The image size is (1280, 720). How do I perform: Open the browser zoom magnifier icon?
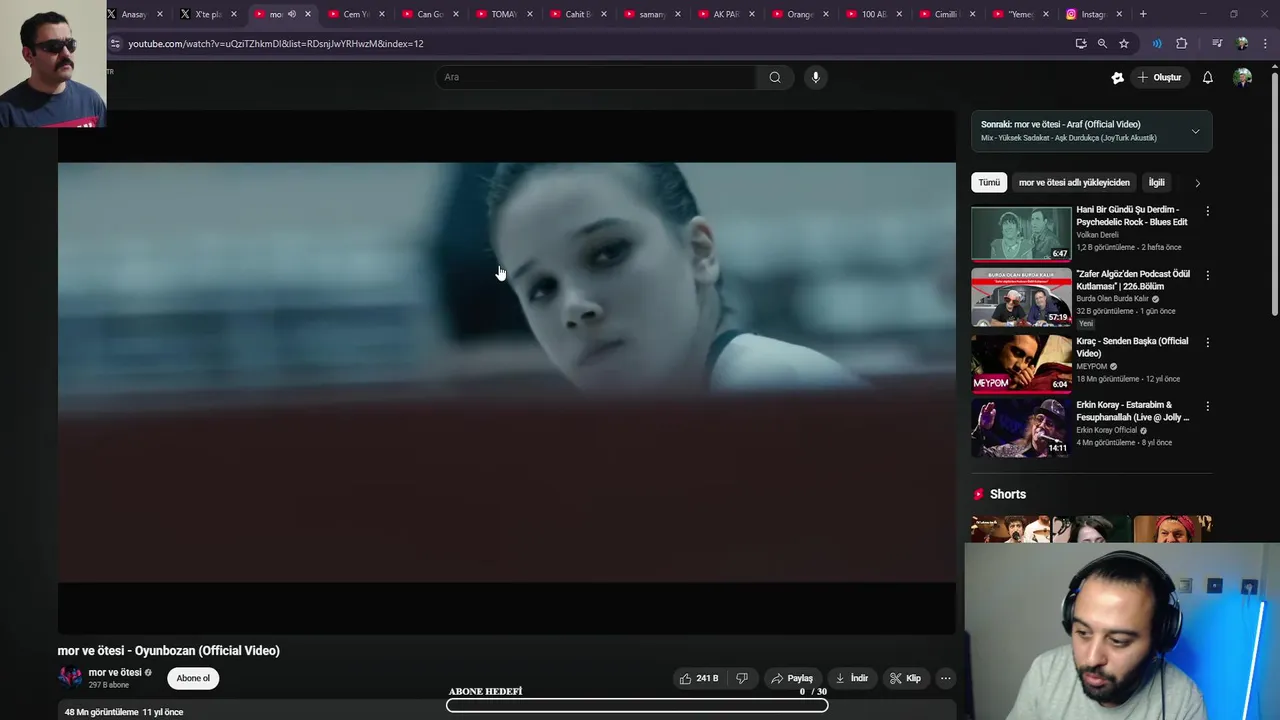click(1102, 44)
